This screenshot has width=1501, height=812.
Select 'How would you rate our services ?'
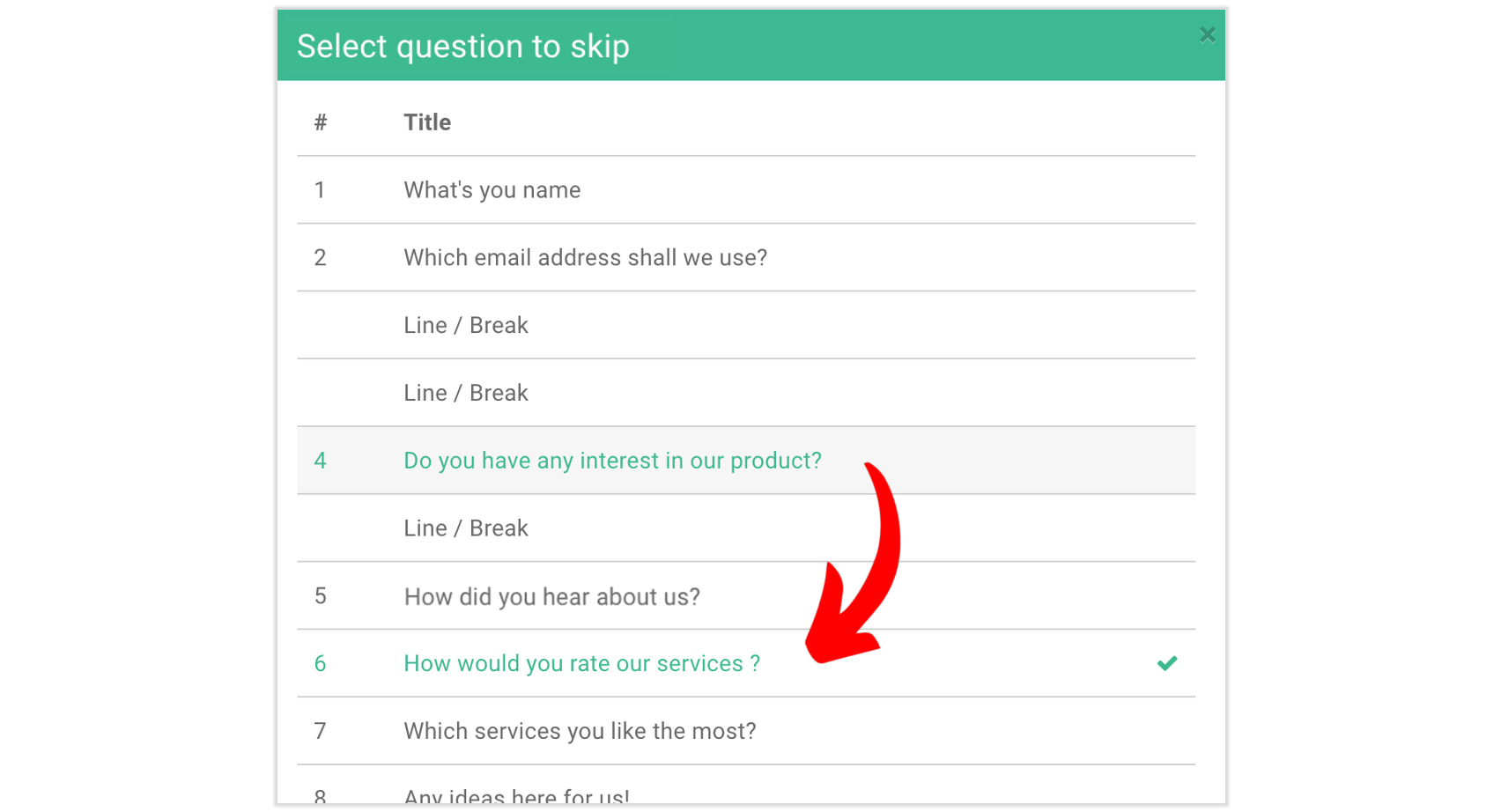[581, 663]
